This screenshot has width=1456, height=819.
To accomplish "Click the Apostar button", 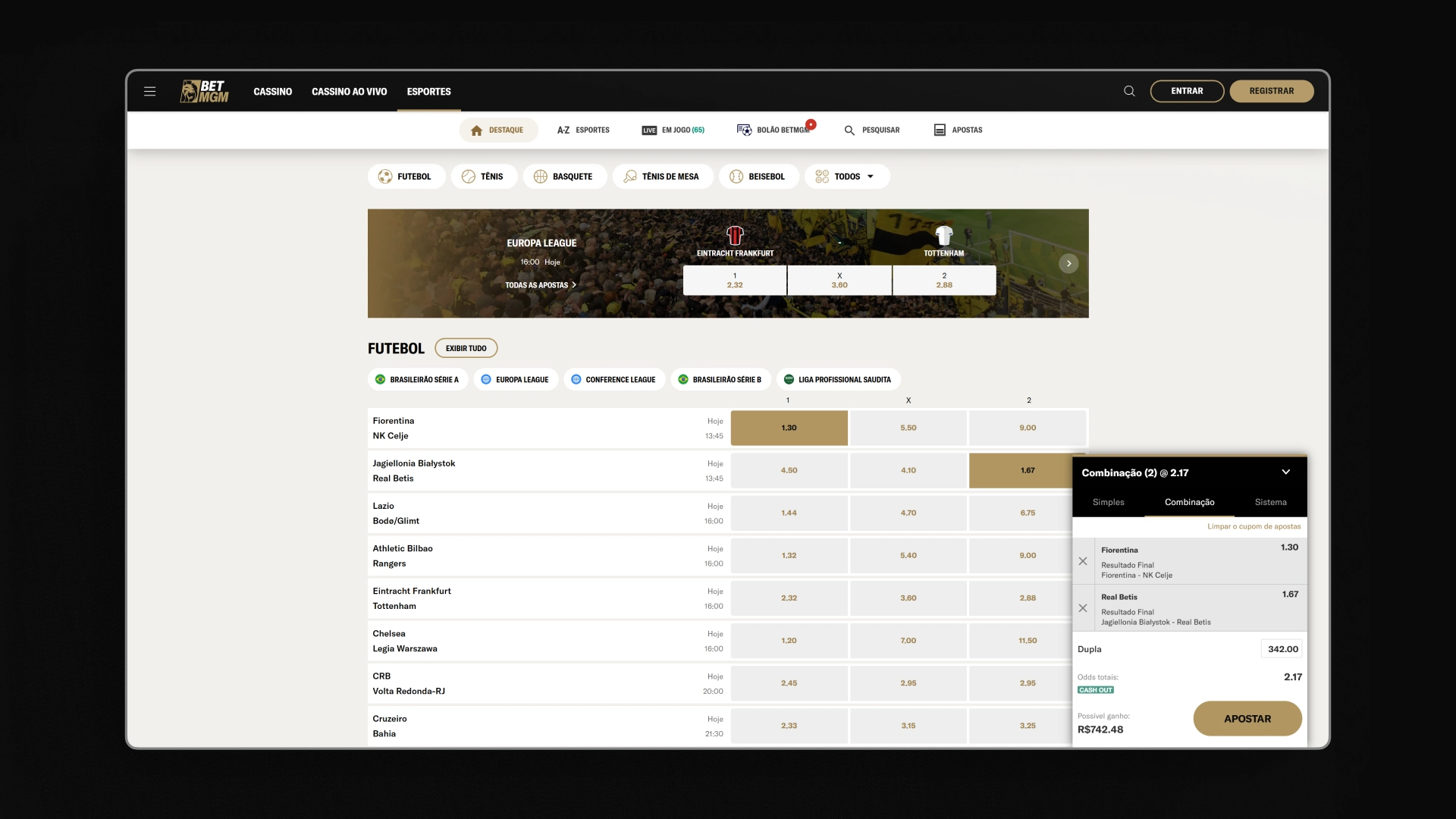I will coord(1247,719).
